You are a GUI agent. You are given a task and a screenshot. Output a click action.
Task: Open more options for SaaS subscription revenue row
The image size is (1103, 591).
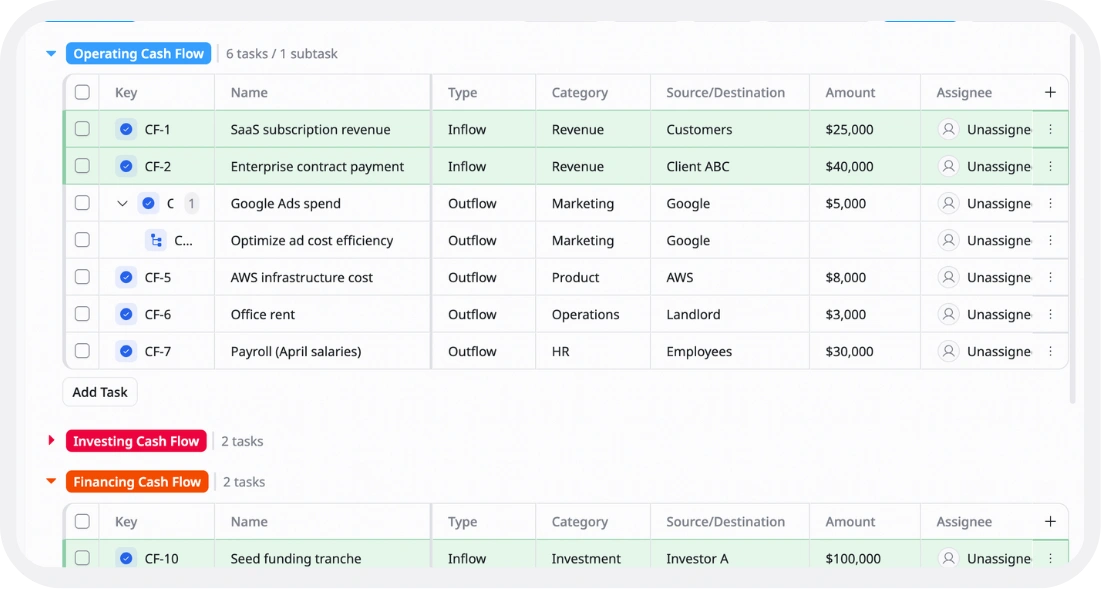tap(1050, 129)
